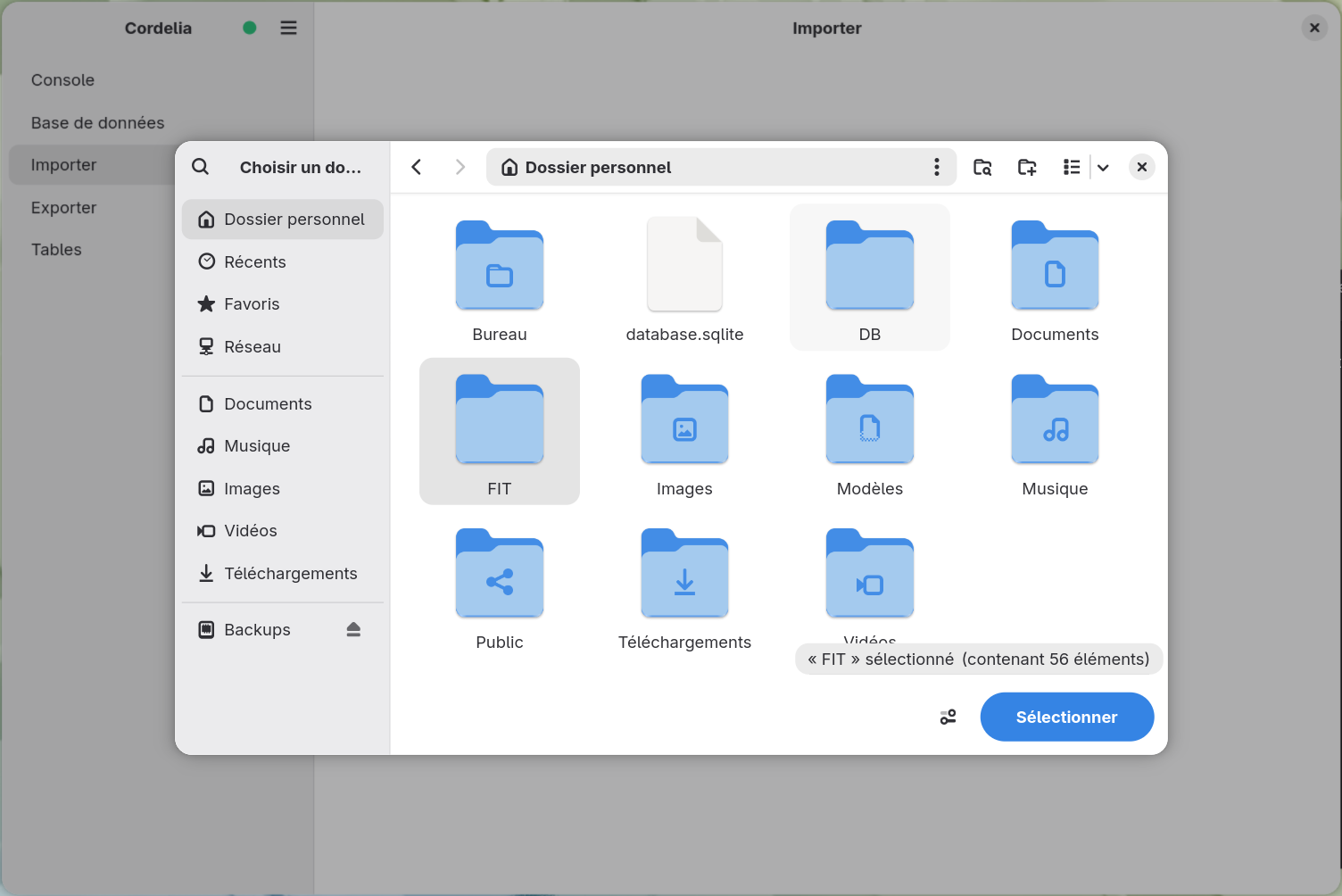Select the Récents sidebar entry
Image resolution: width=1342 pixels, height=896 pixels.
pos(283,261)
